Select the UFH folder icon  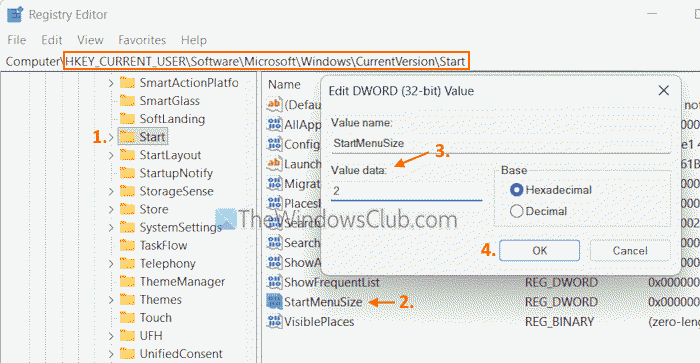click(127, 336)
